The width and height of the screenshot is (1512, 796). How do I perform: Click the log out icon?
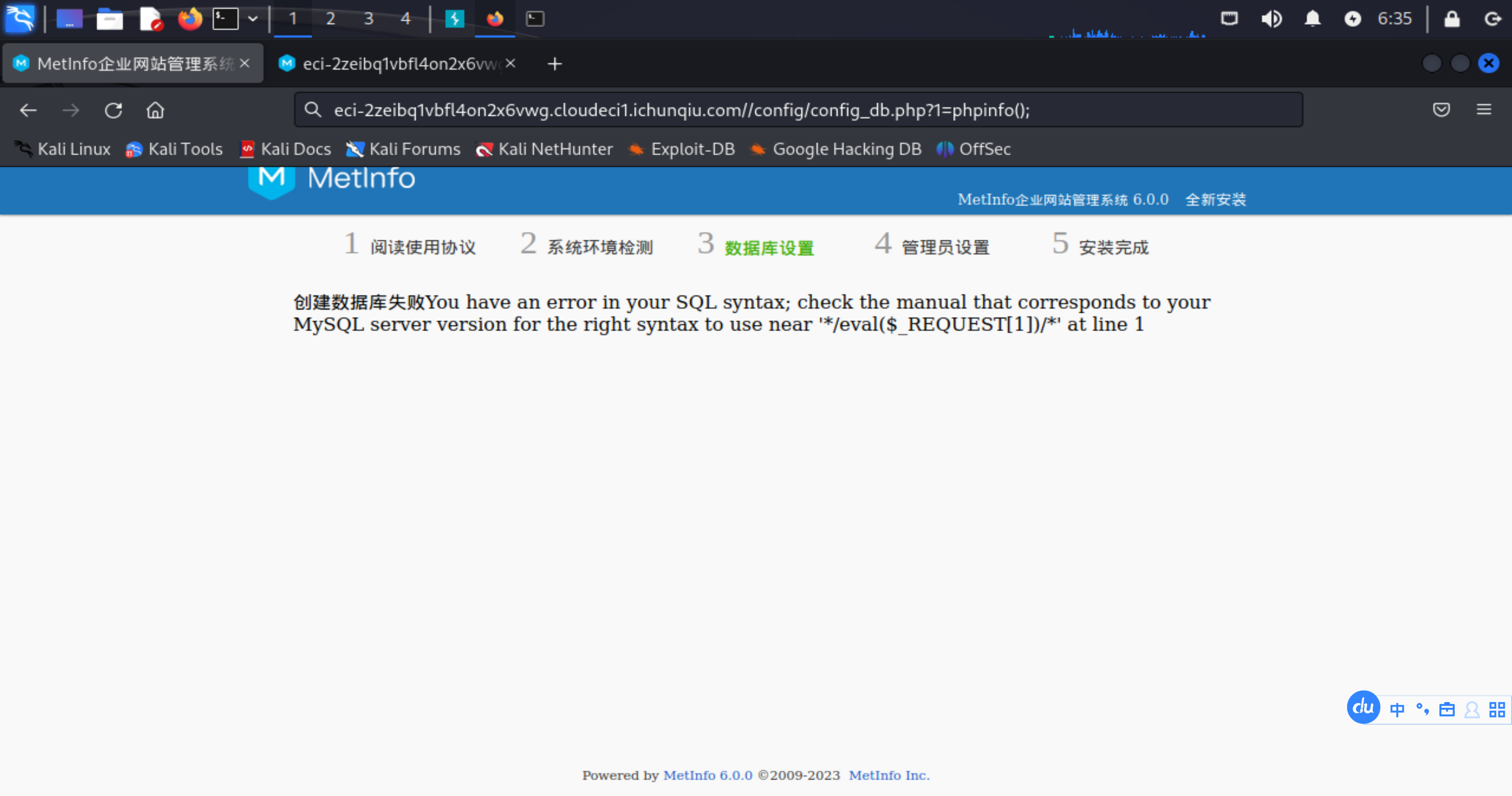click(1493, 19)
